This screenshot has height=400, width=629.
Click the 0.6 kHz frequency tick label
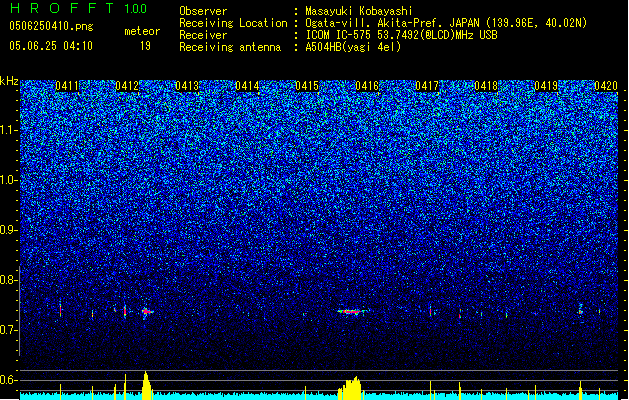(x=9, y=380)
